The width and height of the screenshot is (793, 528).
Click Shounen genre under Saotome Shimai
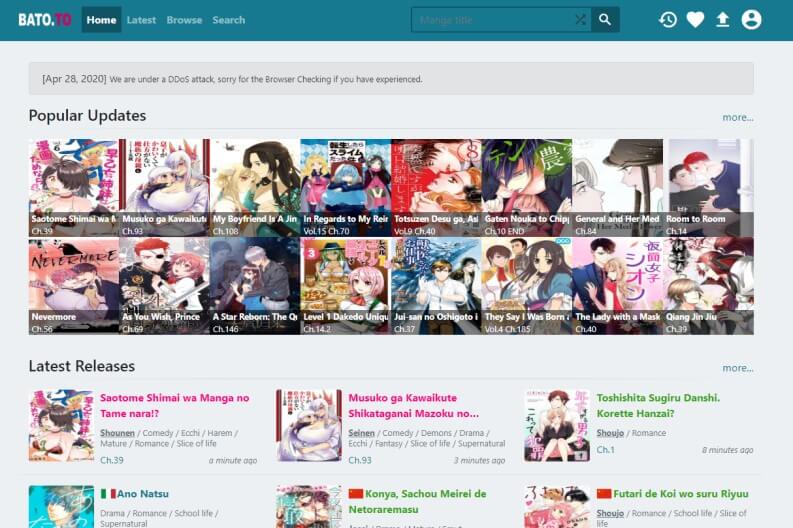117,433
